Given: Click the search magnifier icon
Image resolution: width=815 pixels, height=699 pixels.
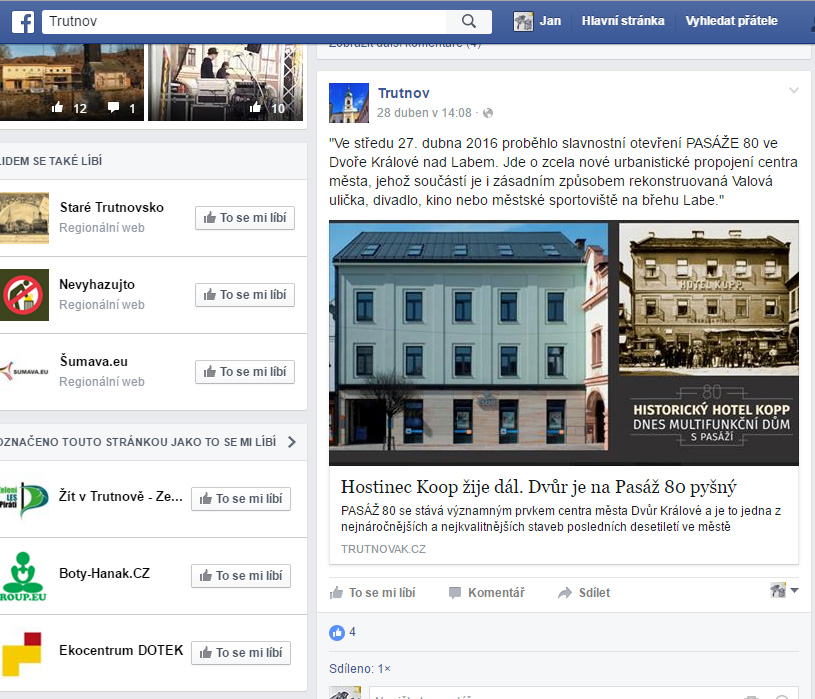Looking at the screenshot, I should (469, 21).
